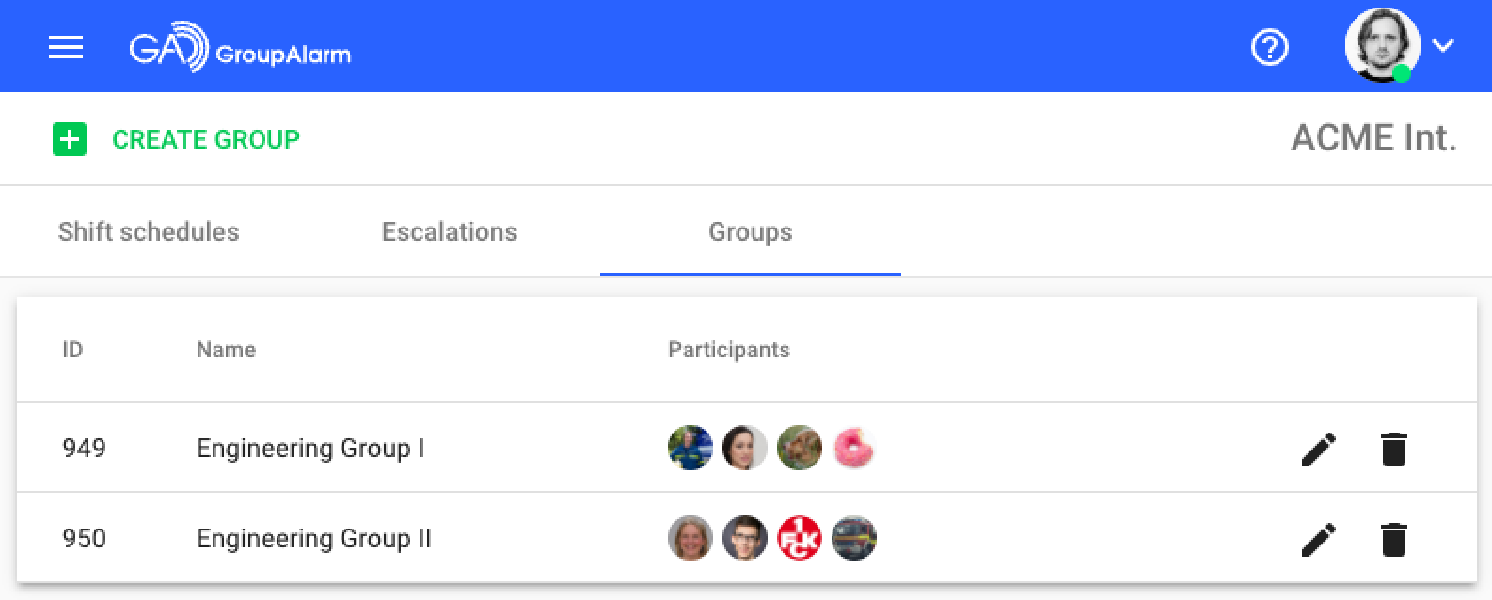Select the ACME Int. organization label

pyautogui.click(x=1373, y=138)
